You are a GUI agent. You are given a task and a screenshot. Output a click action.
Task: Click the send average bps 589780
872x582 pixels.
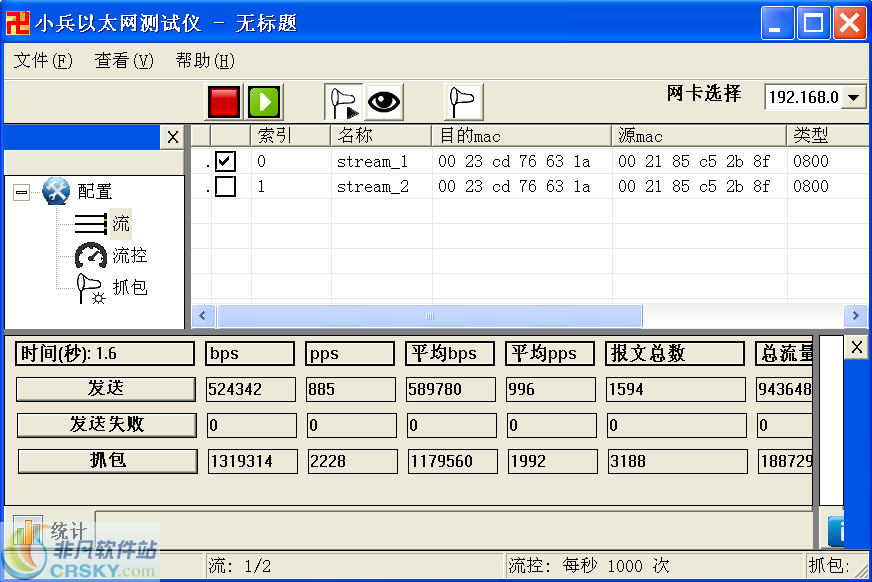[451, 389]
